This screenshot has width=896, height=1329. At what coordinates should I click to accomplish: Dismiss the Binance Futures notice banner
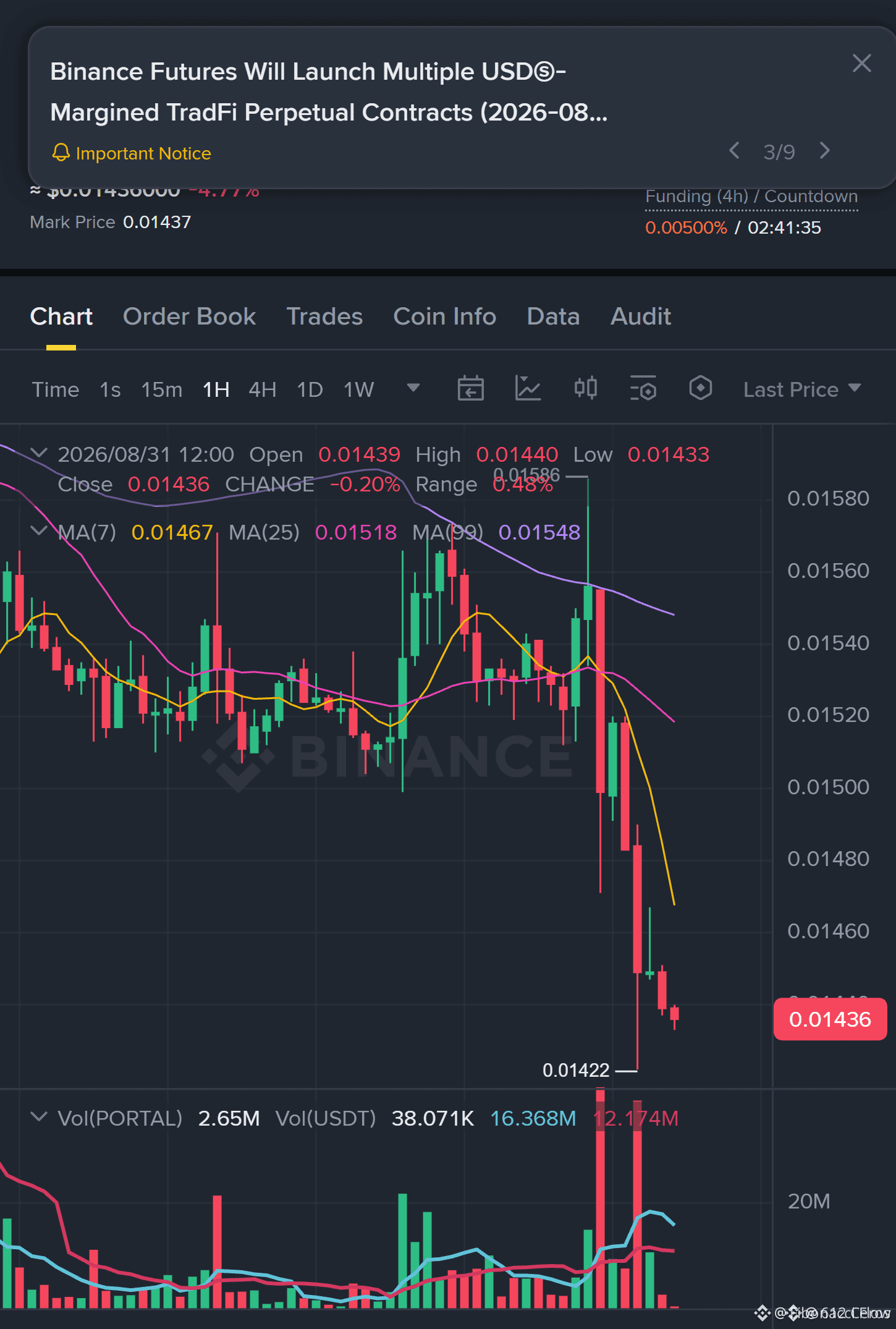point(861,63)
